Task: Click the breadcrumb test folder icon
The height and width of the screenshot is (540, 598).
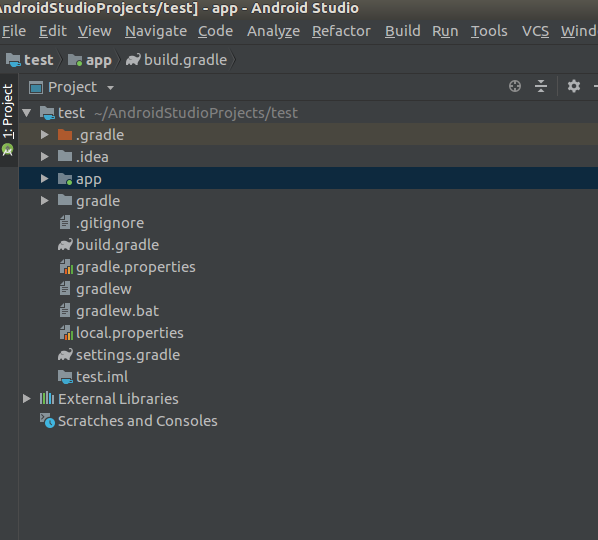Action: tap(13, 60)
